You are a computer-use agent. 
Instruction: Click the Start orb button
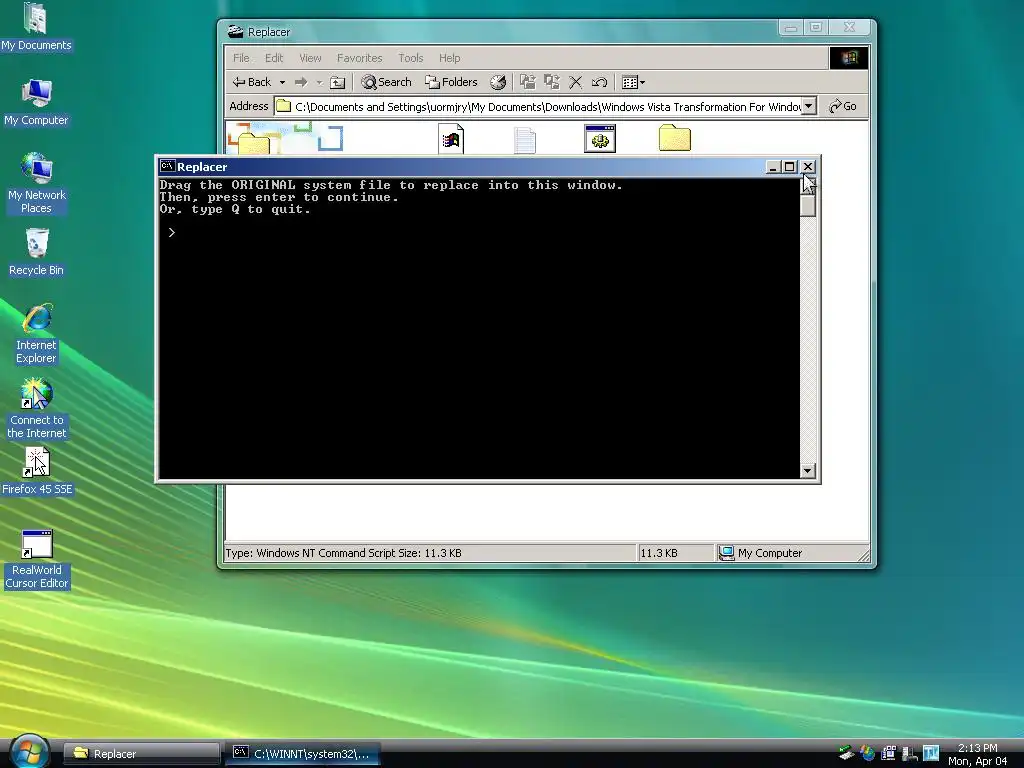[x=29, y=752]
